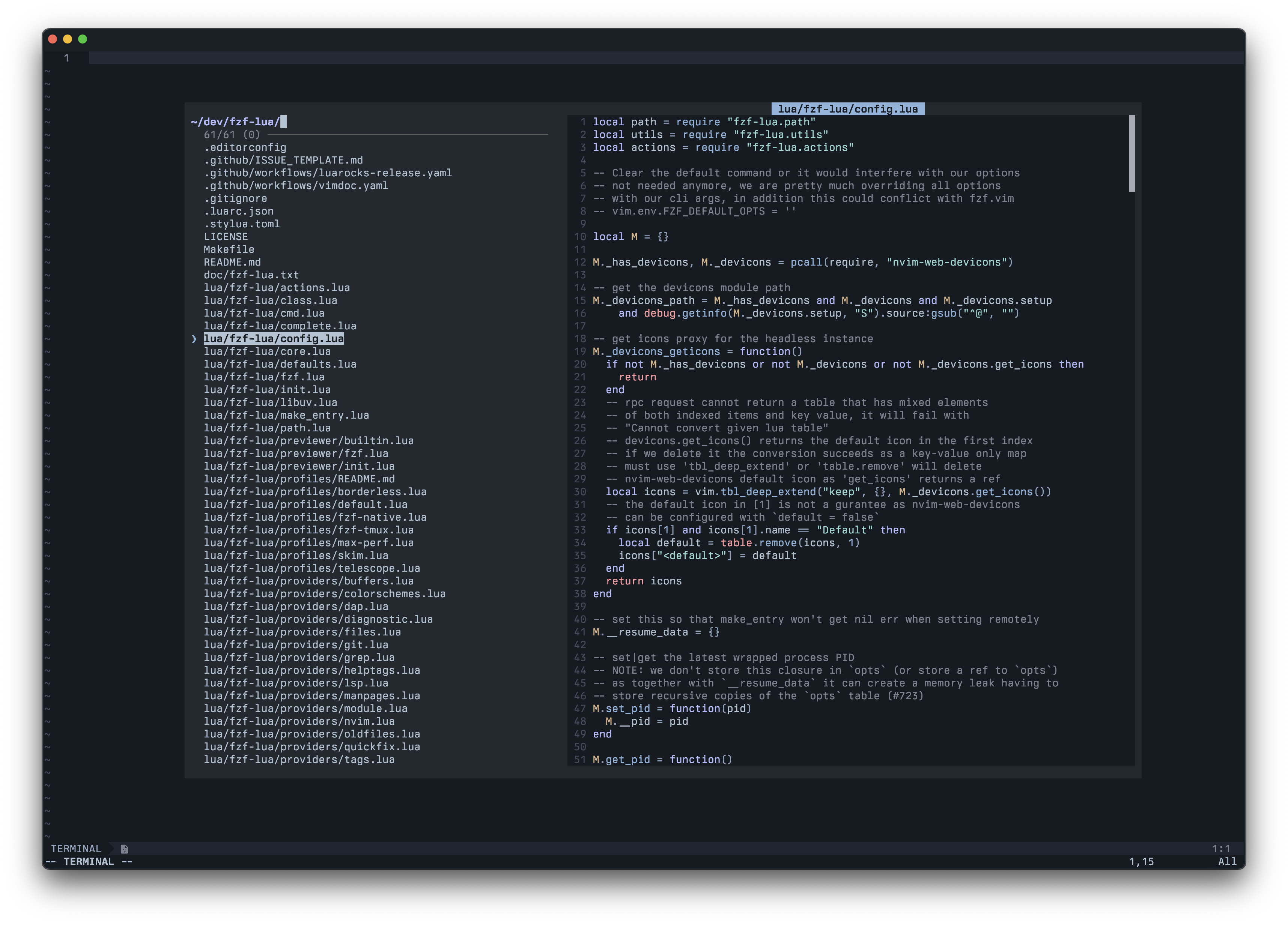Image resolution: width=1288 pixels, height=925 pixels.
Task: Select the Makefile entry
Action: (x=229, y=249)
